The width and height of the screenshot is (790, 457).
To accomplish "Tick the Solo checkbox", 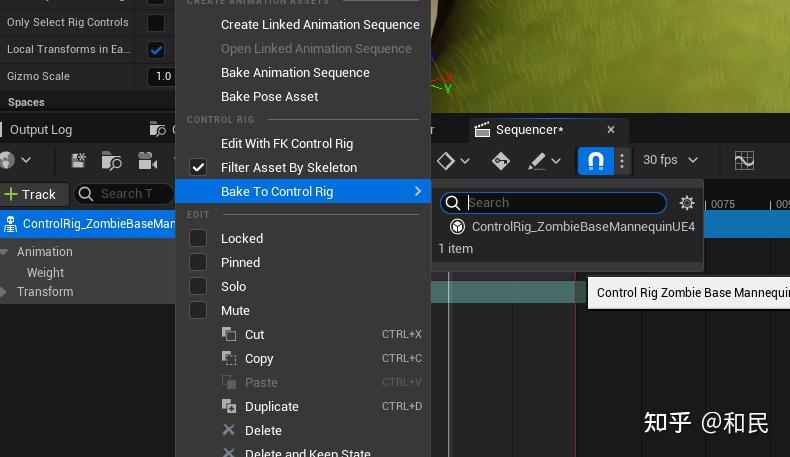I will (x=198, y=286).
